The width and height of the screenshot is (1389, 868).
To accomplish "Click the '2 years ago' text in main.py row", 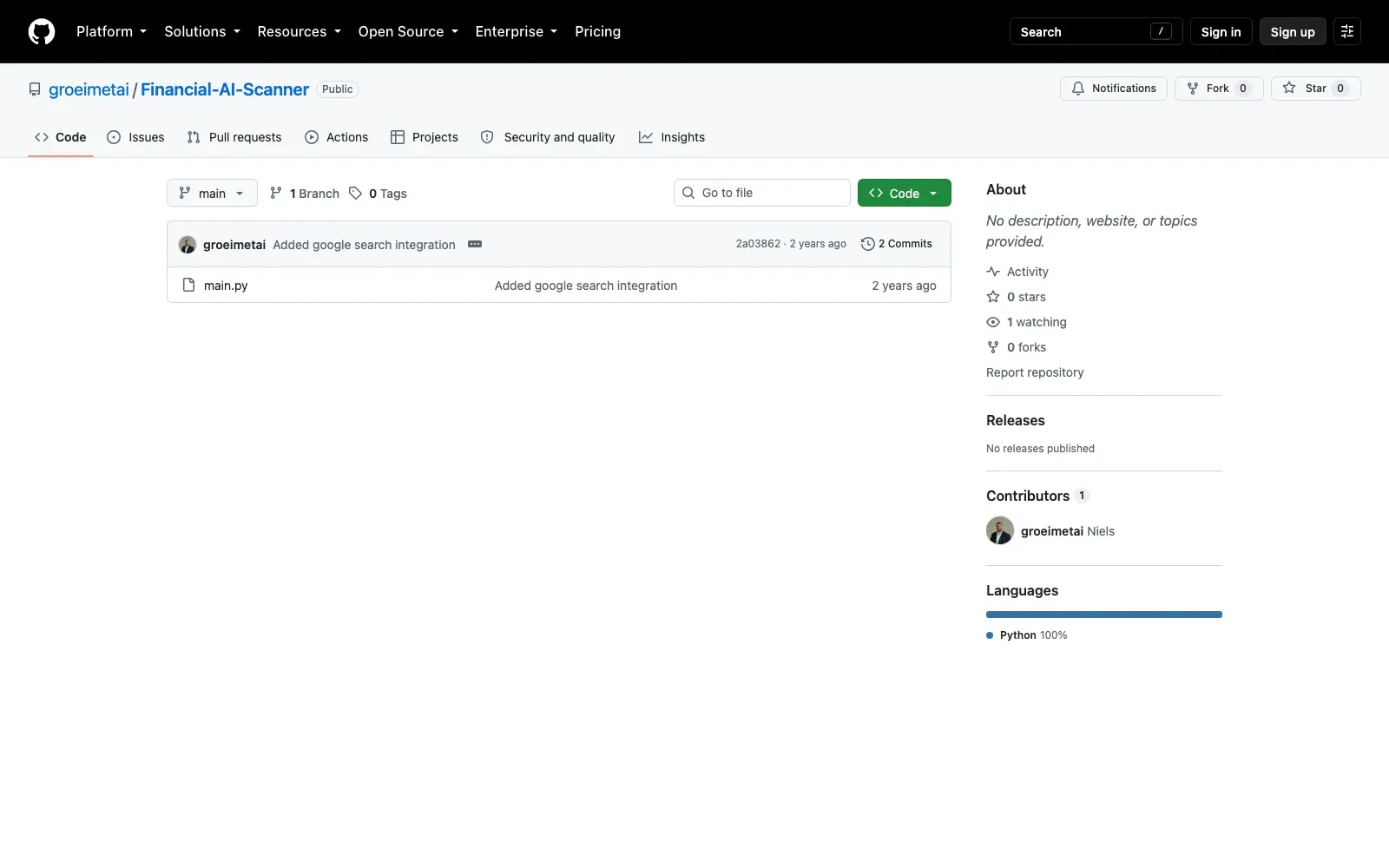I will (904, 286).
